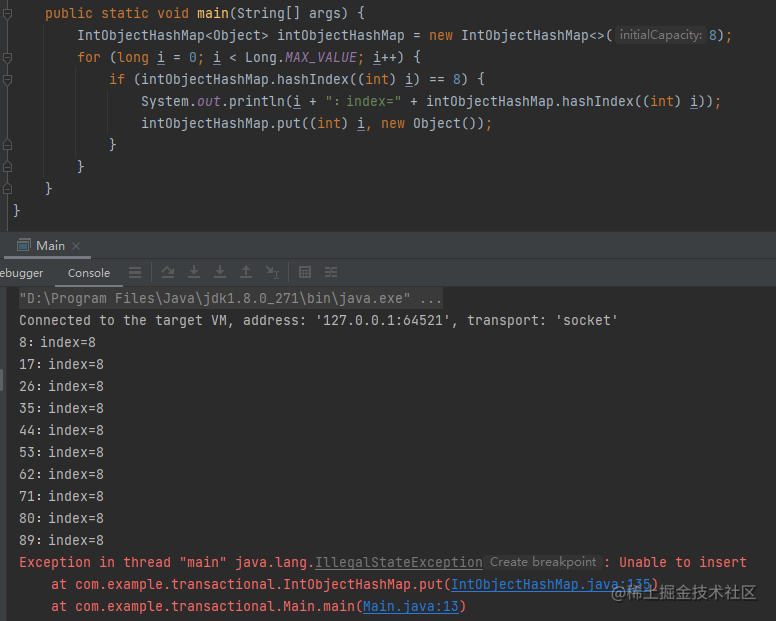Click the MAX_VALUE constant in code
Screen dimensions: 776x621
[x=321, y=57]
